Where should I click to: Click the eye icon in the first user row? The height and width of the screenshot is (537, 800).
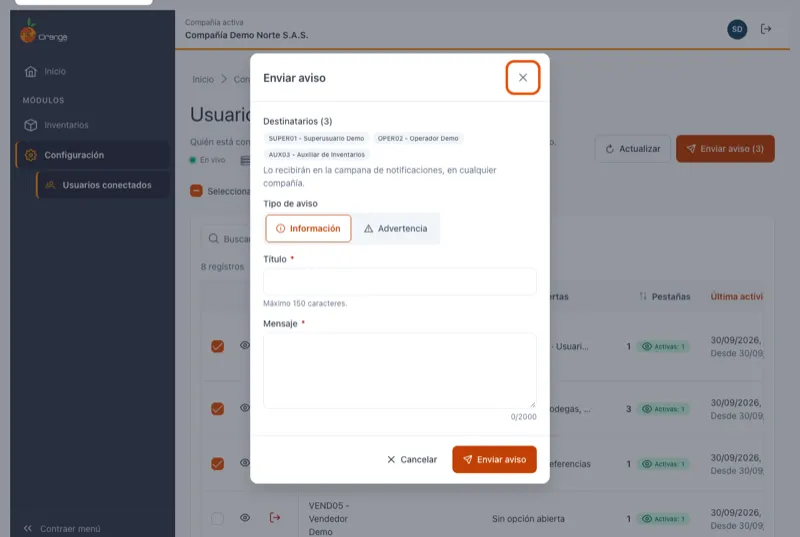click(x=245, y=345)
